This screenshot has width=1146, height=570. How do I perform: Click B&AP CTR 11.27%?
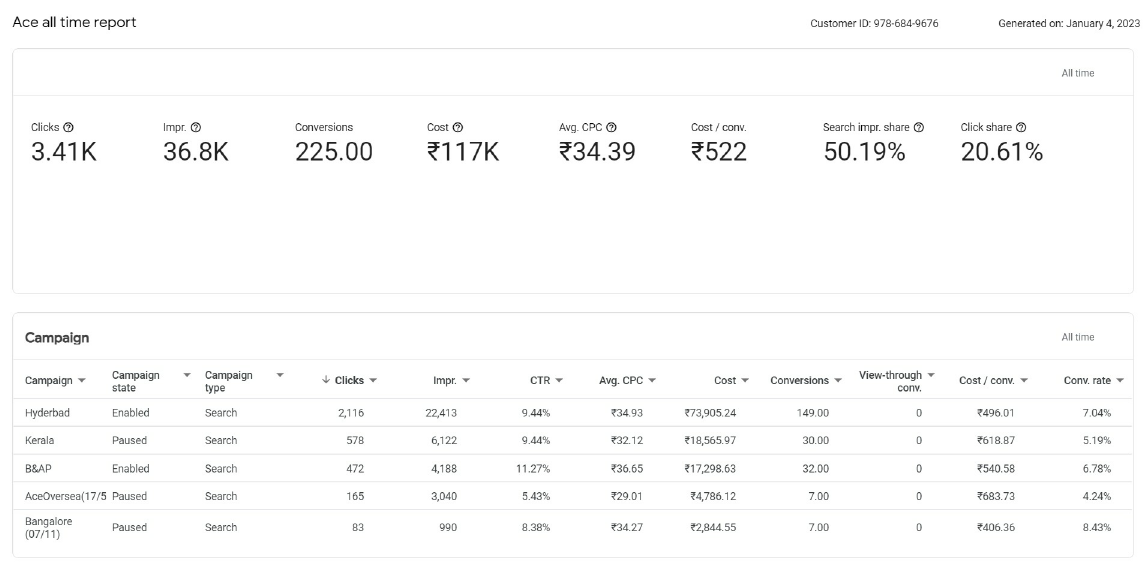[x=534, y=468]
